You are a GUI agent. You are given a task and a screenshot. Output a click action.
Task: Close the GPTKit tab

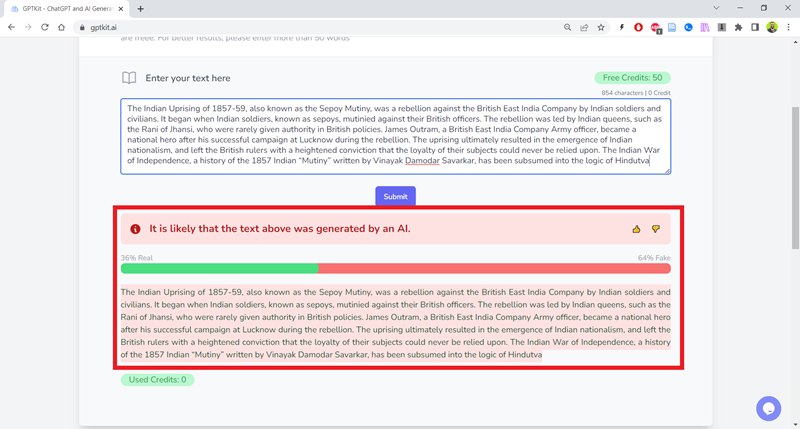pyautogui.click(x=121, y=9)
